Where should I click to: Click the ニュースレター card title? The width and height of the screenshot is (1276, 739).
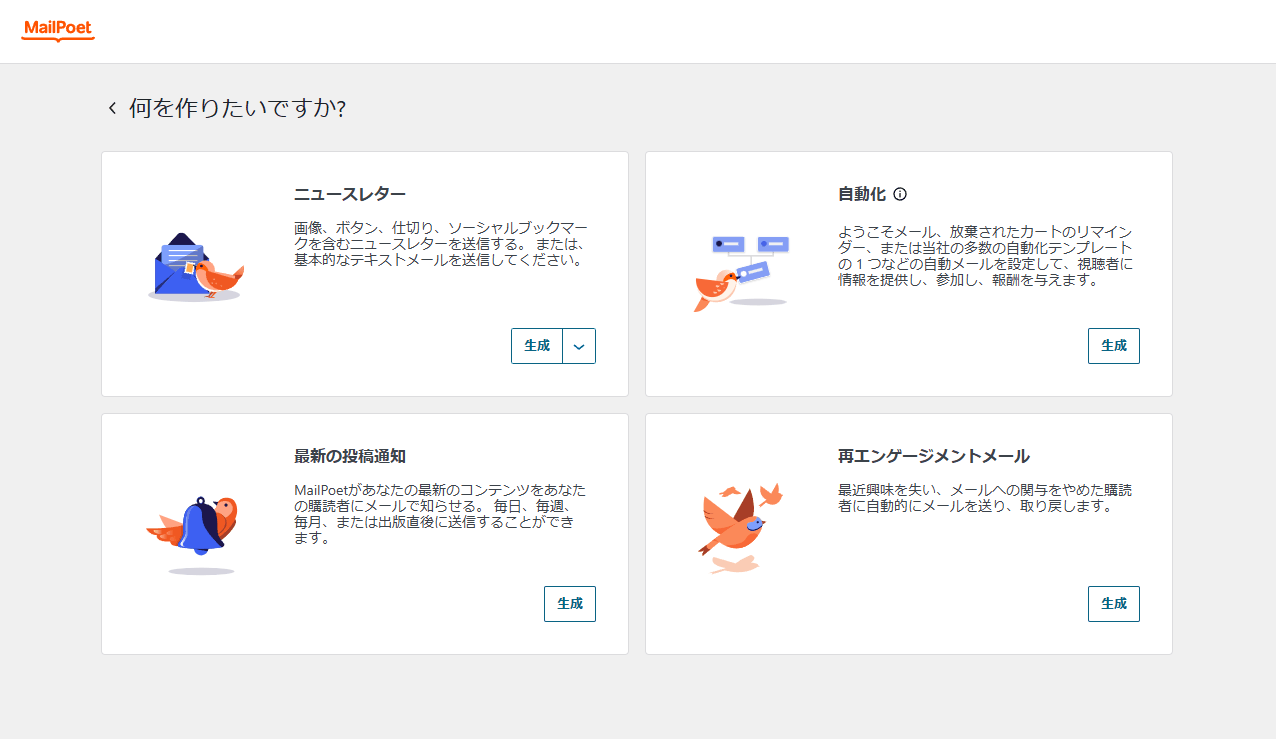[350, 194]
